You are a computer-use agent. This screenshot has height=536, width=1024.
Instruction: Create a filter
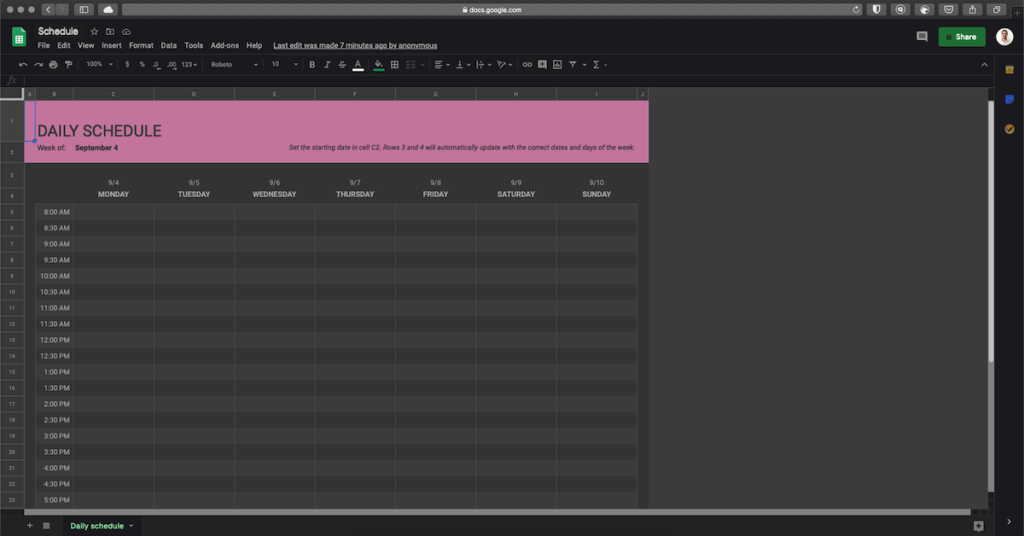click(x=573, y=65)
